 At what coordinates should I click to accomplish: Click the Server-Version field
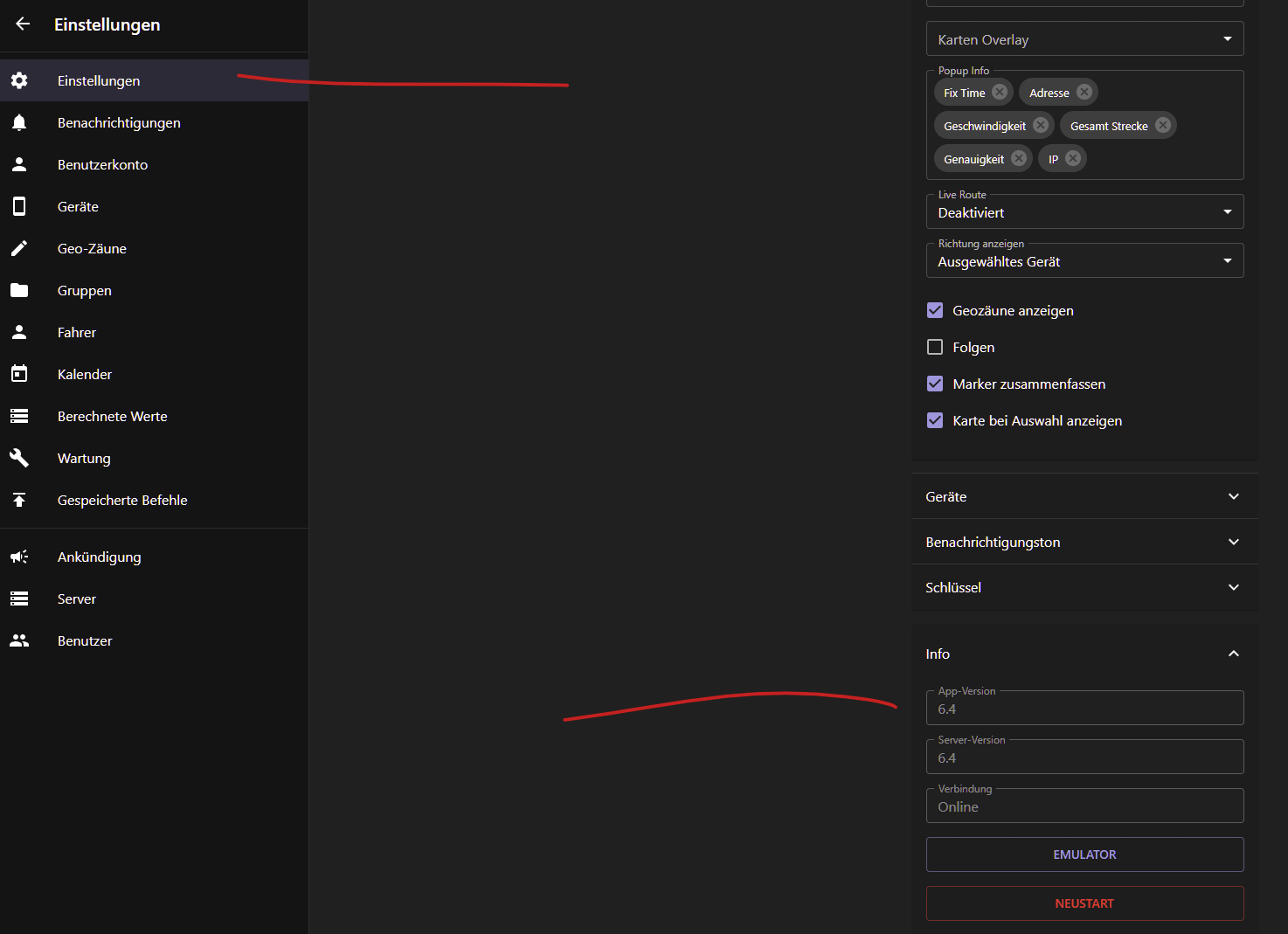(x=1084, y=757)
